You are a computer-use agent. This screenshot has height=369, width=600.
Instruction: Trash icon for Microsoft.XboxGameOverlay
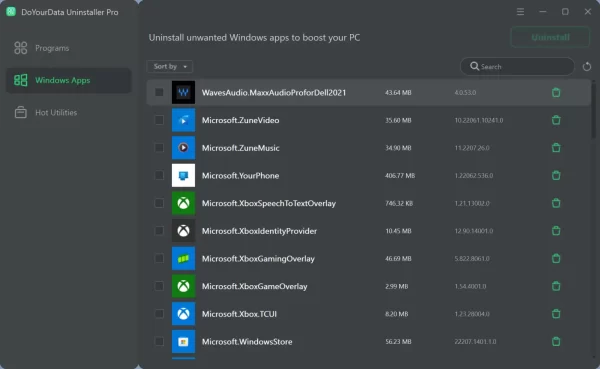click(556, 286)
